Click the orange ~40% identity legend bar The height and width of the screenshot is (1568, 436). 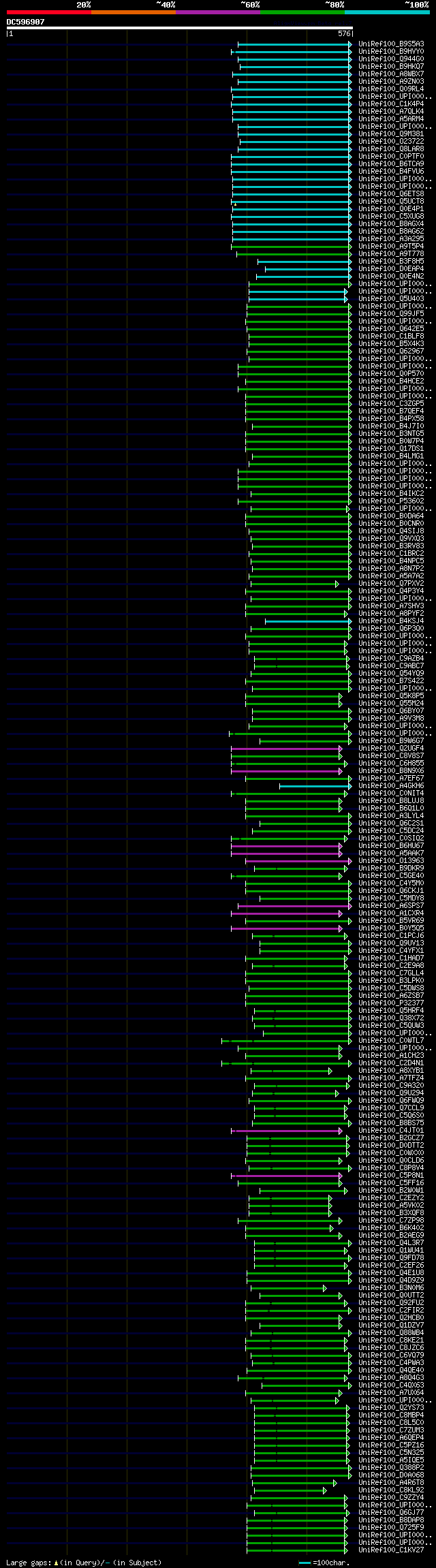coord(134,12)
